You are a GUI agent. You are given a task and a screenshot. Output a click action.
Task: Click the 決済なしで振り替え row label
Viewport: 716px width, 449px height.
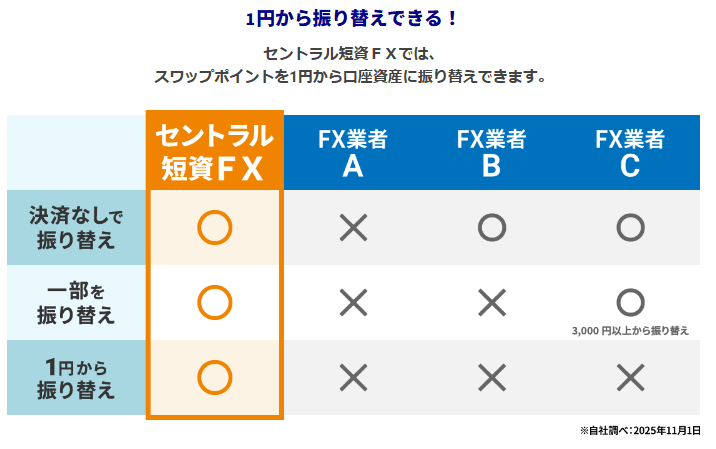76,228
